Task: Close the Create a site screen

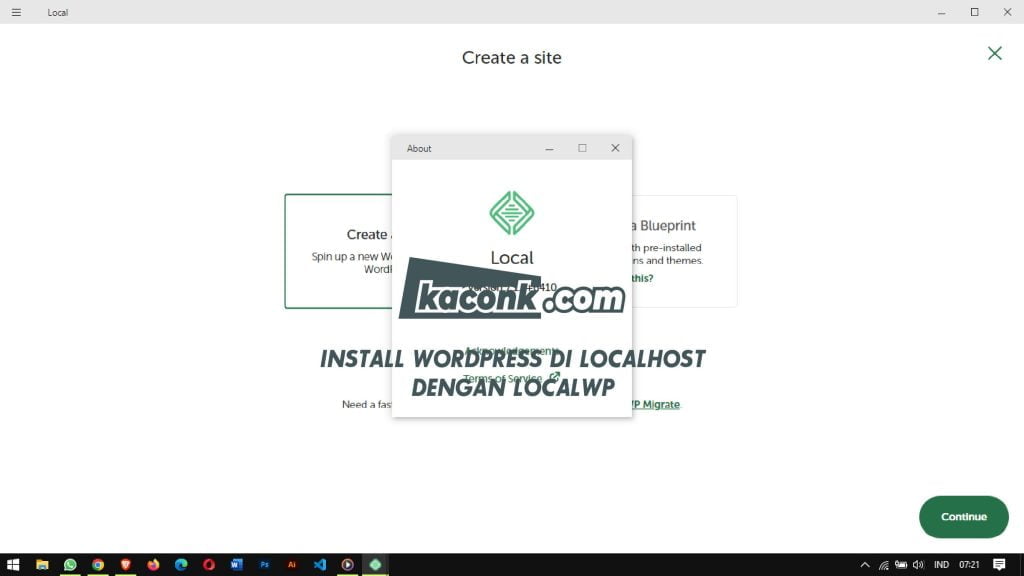Action: tap(995, 53)
